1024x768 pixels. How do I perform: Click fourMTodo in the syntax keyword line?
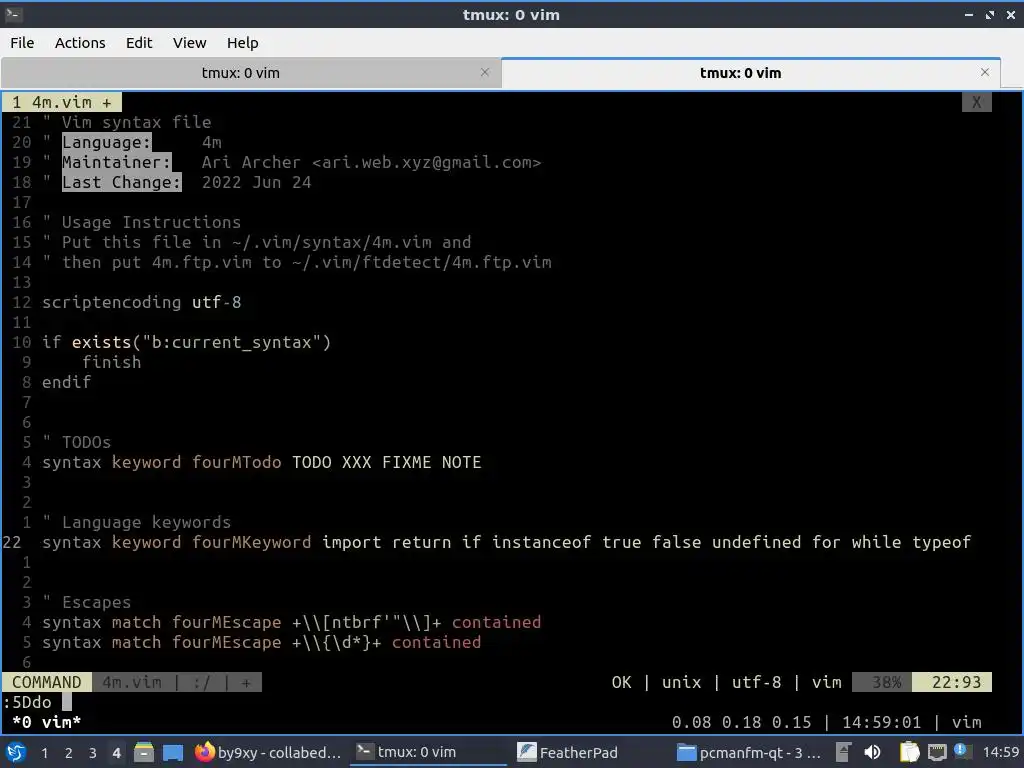pyautogui.click(x=236, y=462)
